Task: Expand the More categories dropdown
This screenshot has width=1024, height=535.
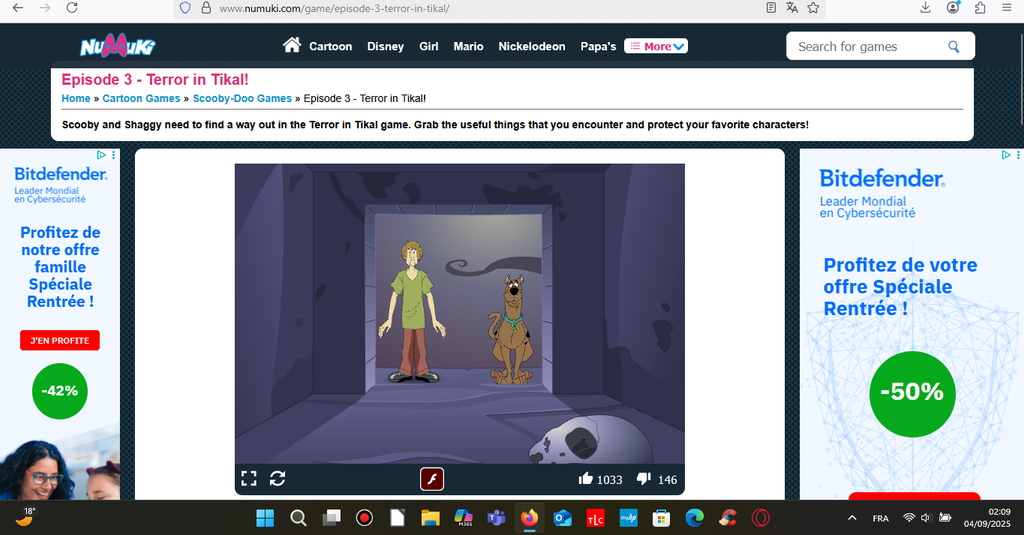Action: click(656, 46)
